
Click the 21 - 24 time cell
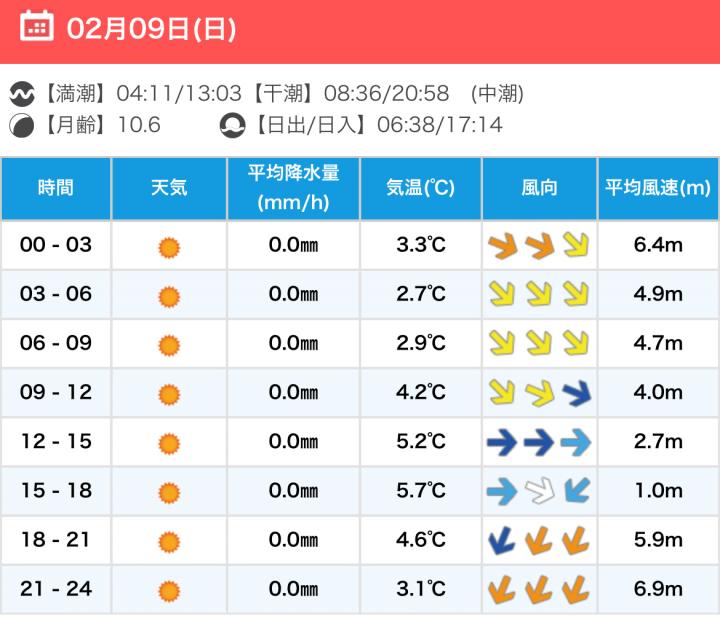coord(56,589)
